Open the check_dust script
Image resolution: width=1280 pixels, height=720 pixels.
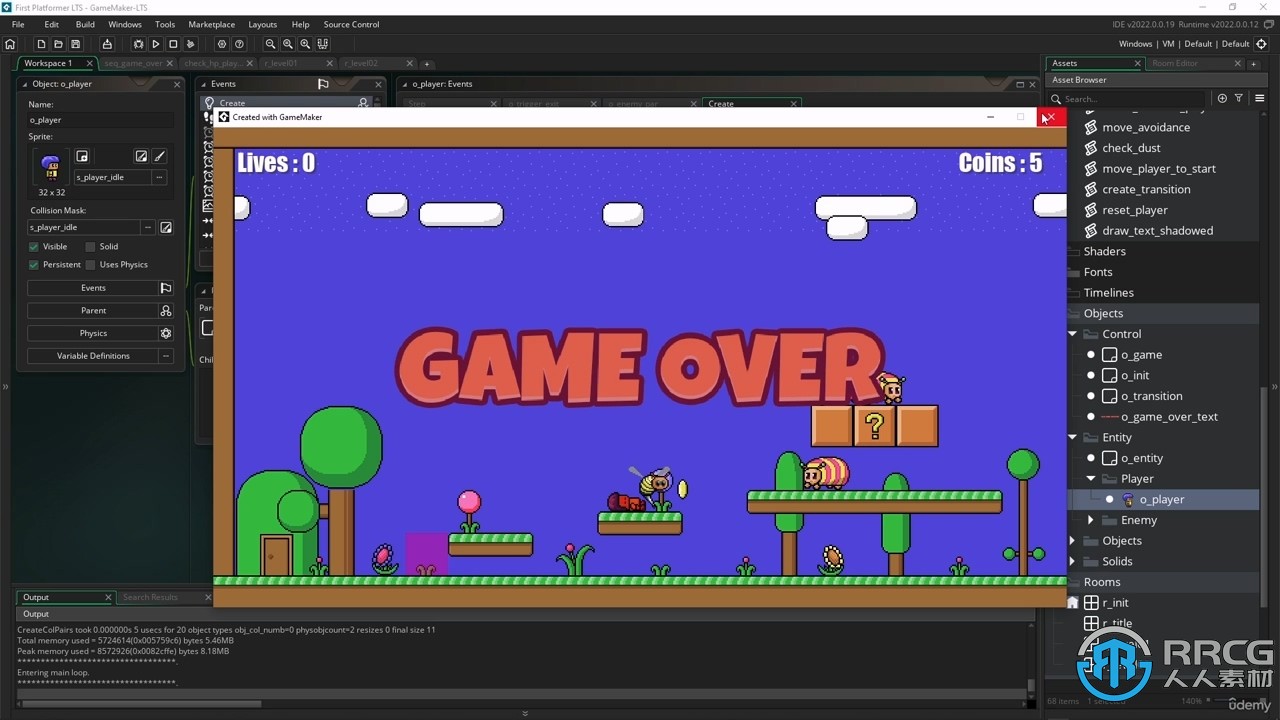pos(1131,148)
